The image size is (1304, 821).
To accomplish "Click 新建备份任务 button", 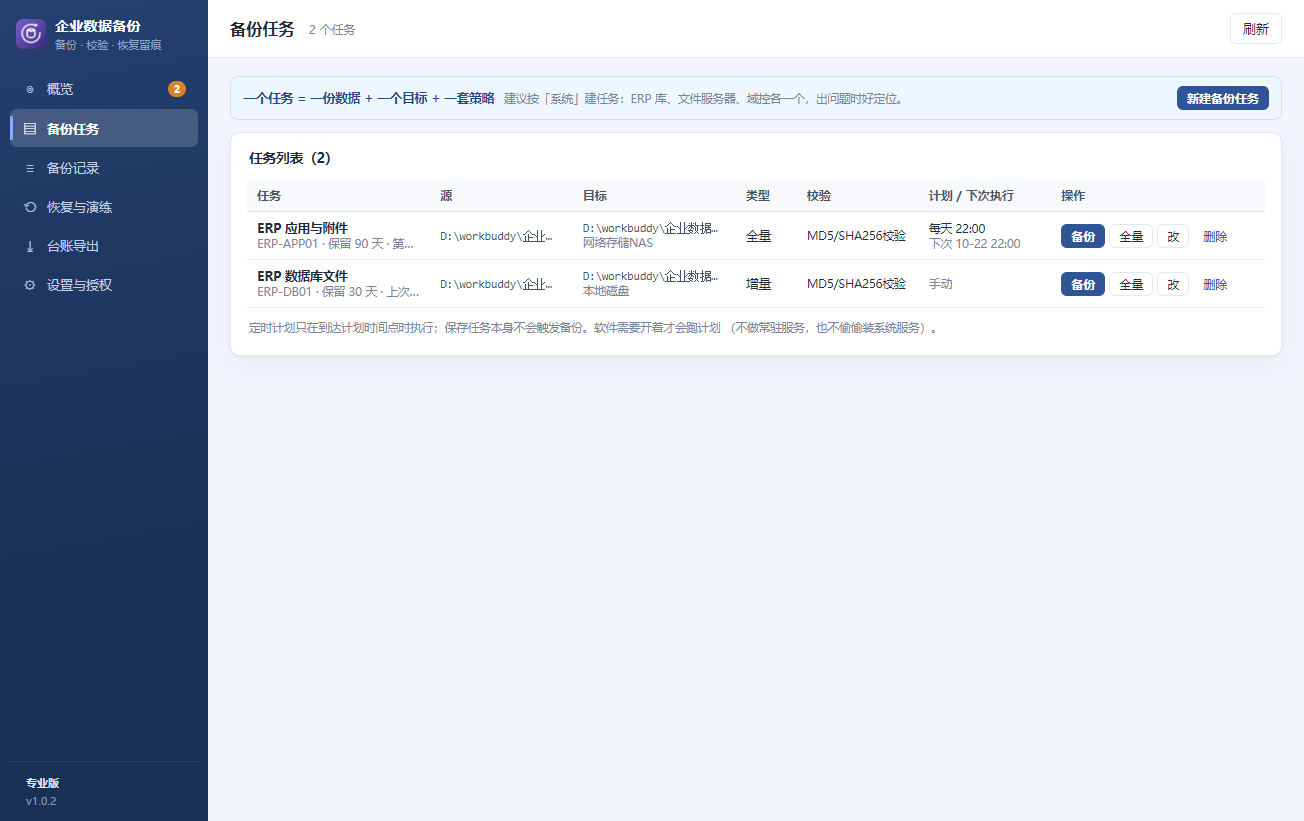I will 1223,98.
